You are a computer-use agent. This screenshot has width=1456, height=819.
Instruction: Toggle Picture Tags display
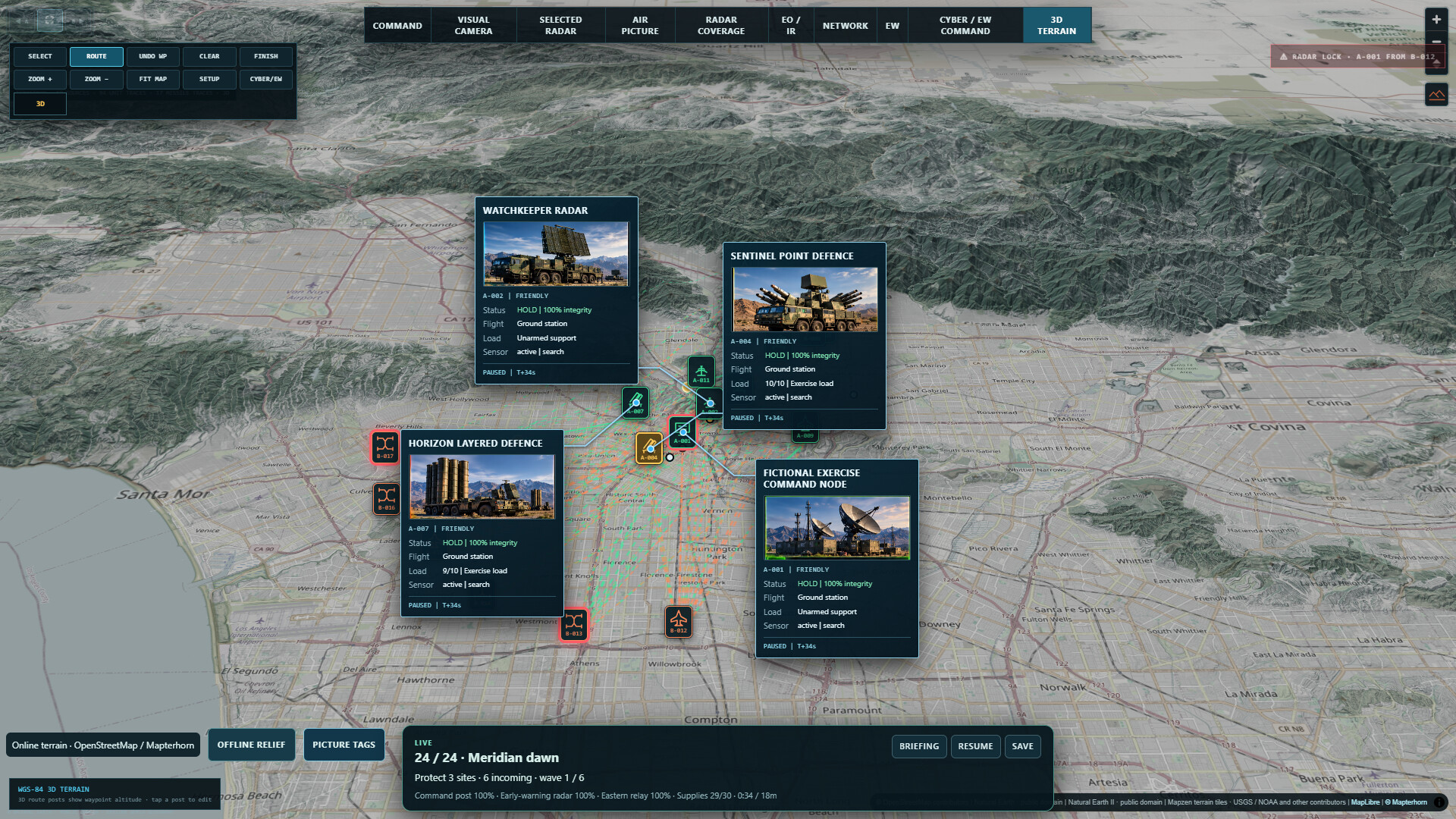[344, 745]
